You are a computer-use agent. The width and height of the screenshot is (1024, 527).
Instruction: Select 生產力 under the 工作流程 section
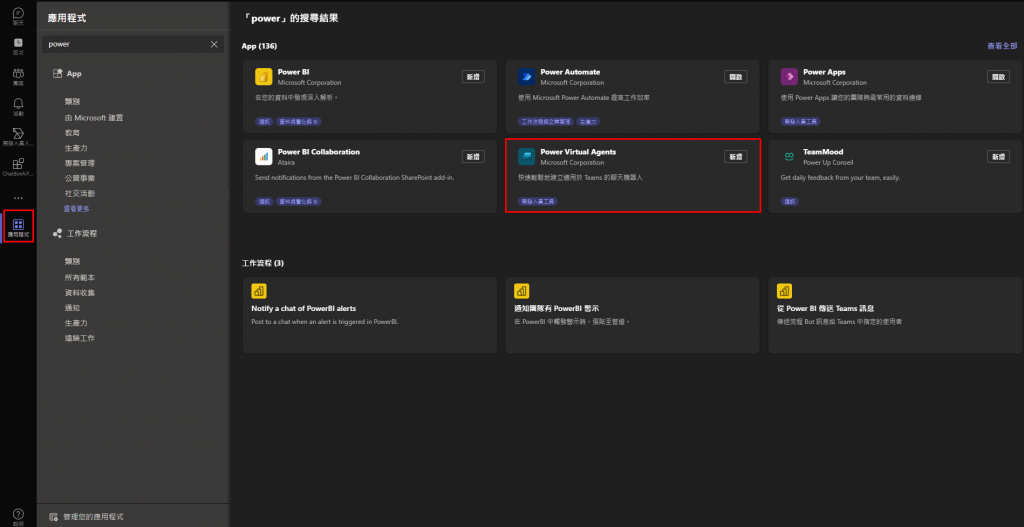click(x=76, y=323)
